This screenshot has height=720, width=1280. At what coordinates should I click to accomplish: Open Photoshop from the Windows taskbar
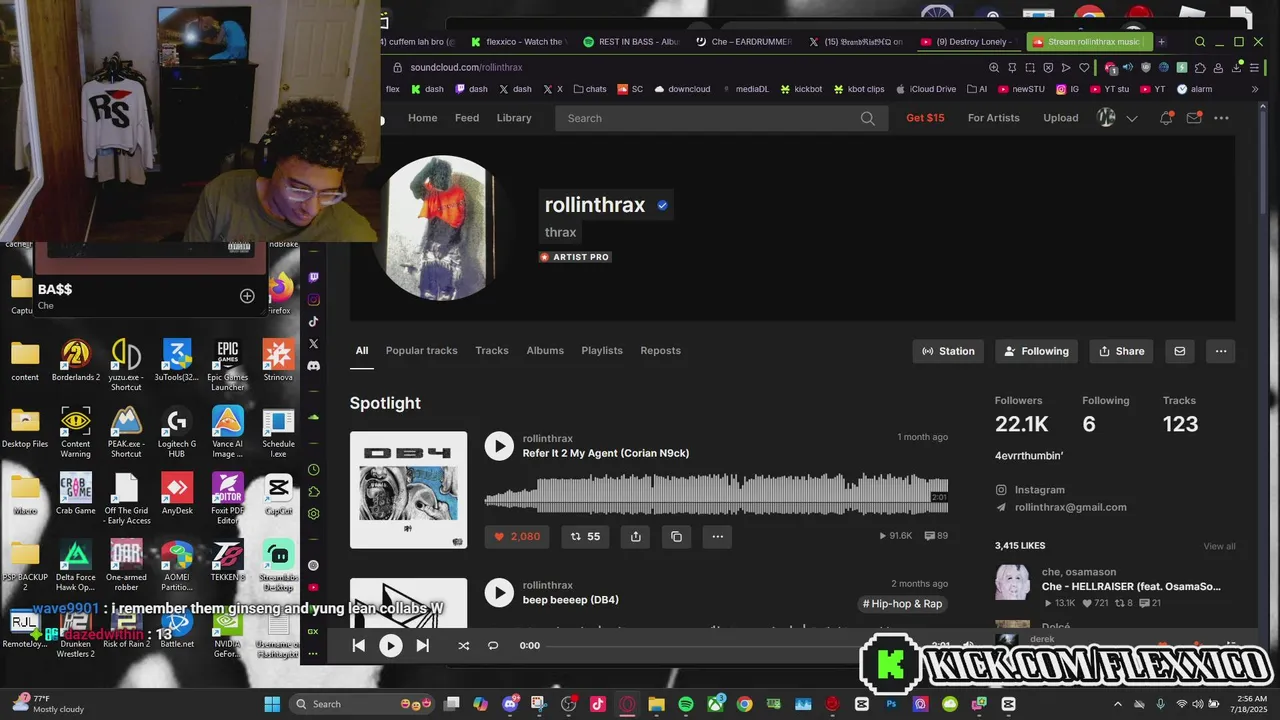coord(891,704)
